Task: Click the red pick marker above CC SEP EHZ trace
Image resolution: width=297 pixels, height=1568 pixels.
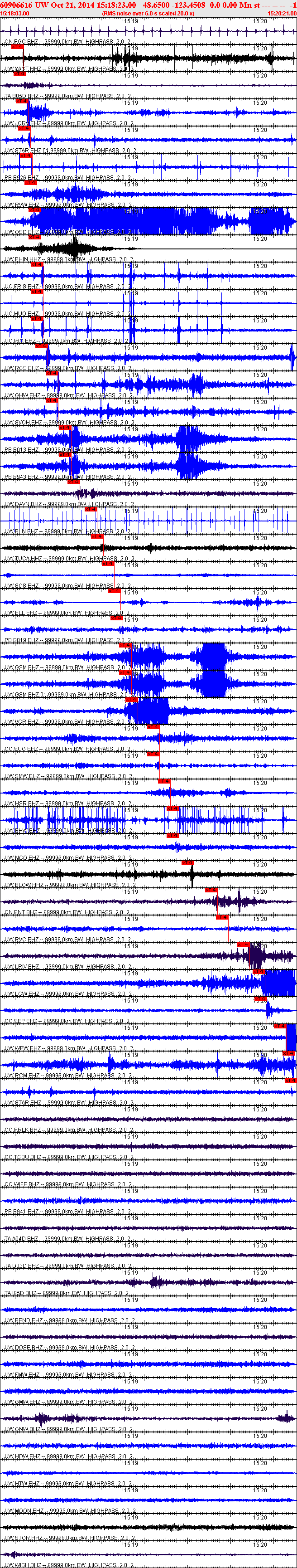Action: pyautogui.click(x=261, y=999)
